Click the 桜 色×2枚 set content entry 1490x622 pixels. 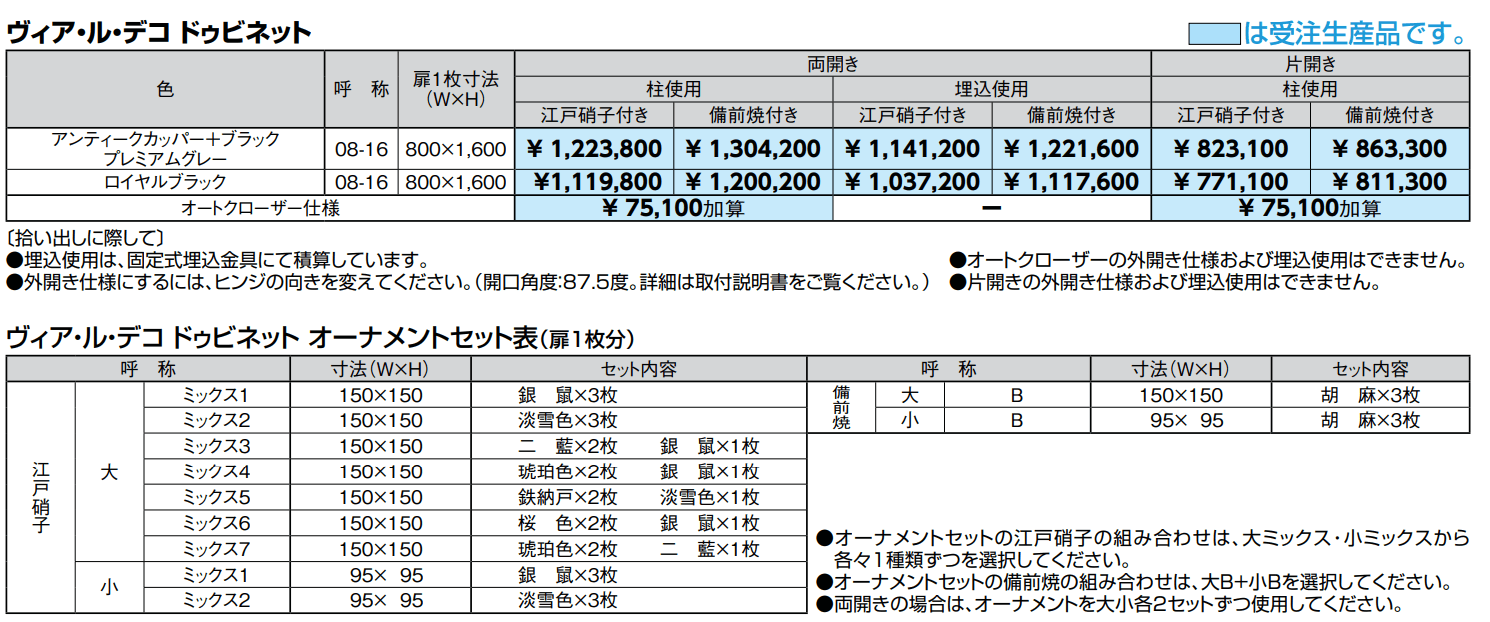tap(568, 524)
